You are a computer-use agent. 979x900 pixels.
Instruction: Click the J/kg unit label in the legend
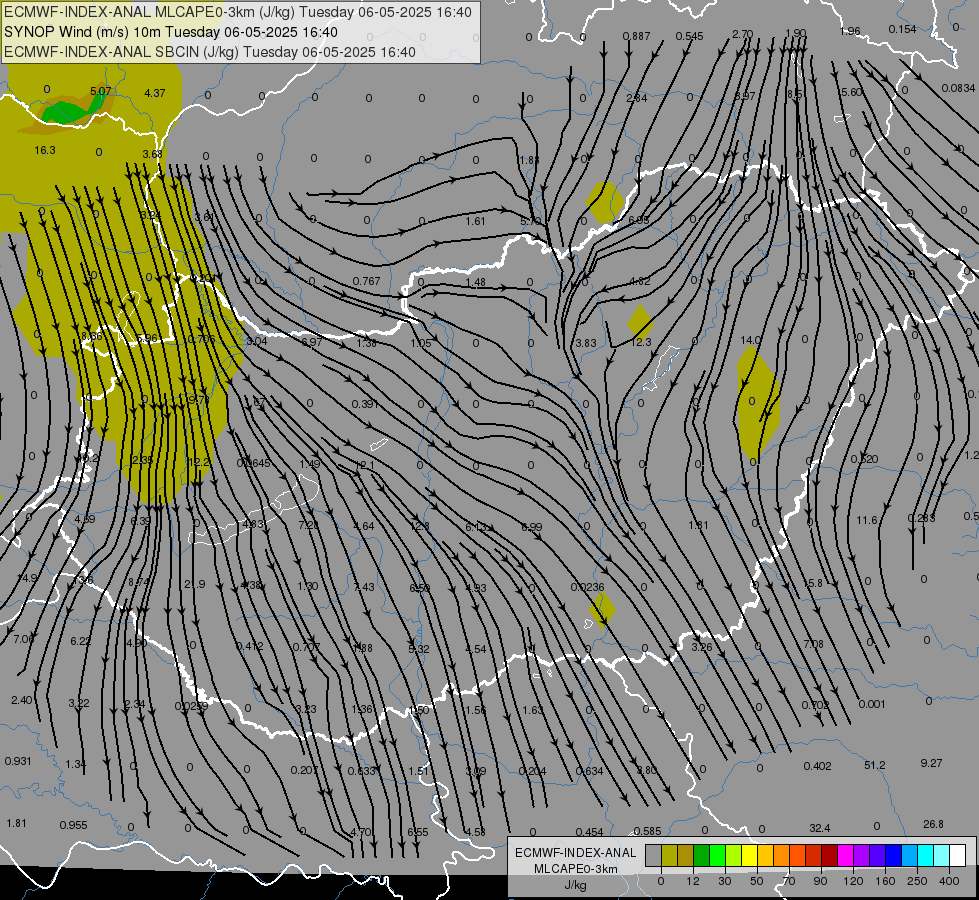pyautogui.click(x=575, y=885)
